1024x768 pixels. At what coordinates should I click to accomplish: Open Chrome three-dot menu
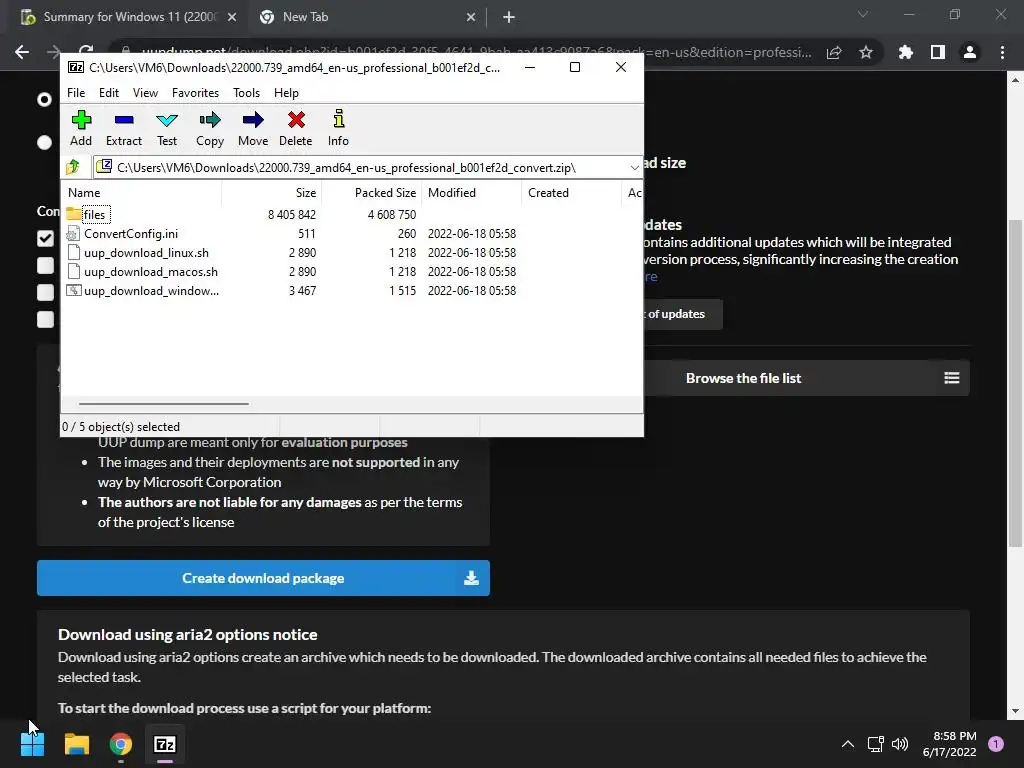tap(1002, 52)
